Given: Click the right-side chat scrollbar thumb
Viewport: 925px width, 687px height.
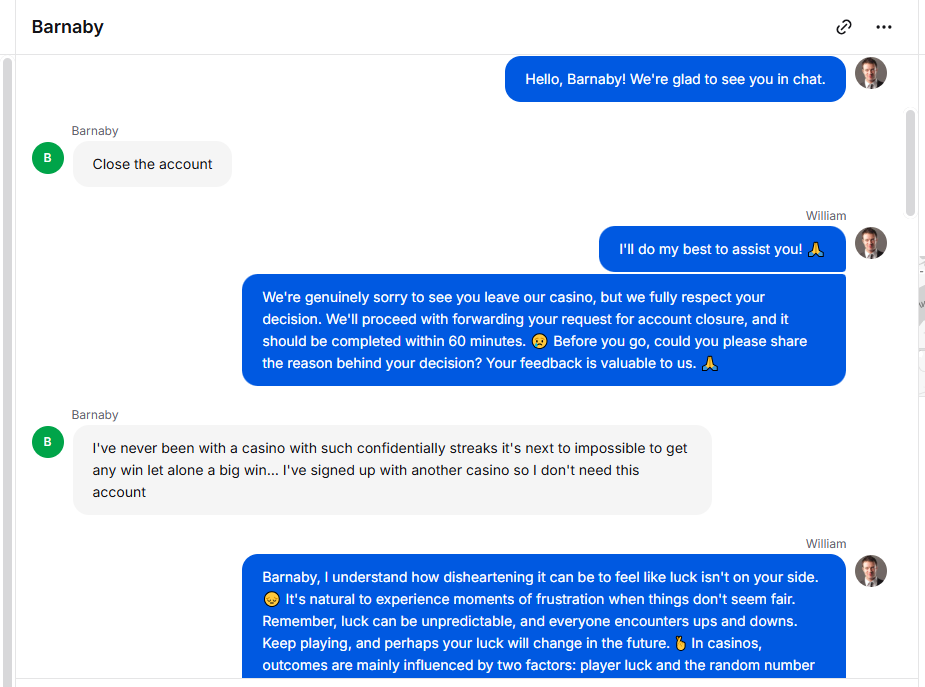Looking at the screenshot, I should pyautogui.click(x=910, y=163).
